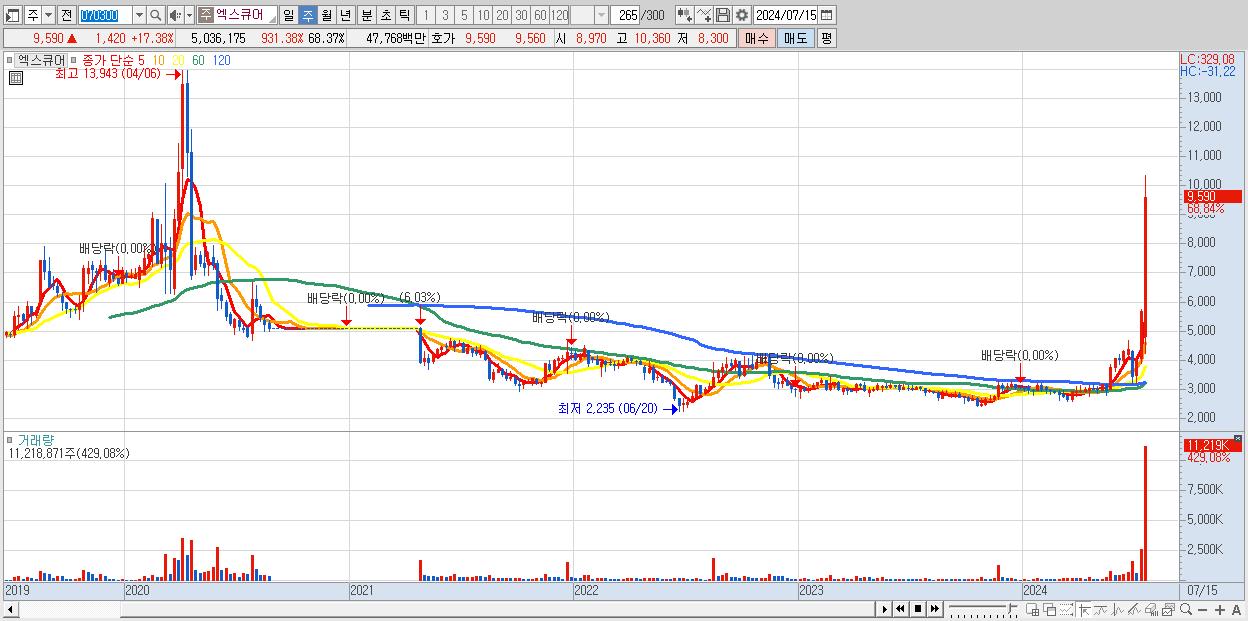Select yearly period 년 button
Viewport: 1248px width, 621px height.
[x=346, y=15]
